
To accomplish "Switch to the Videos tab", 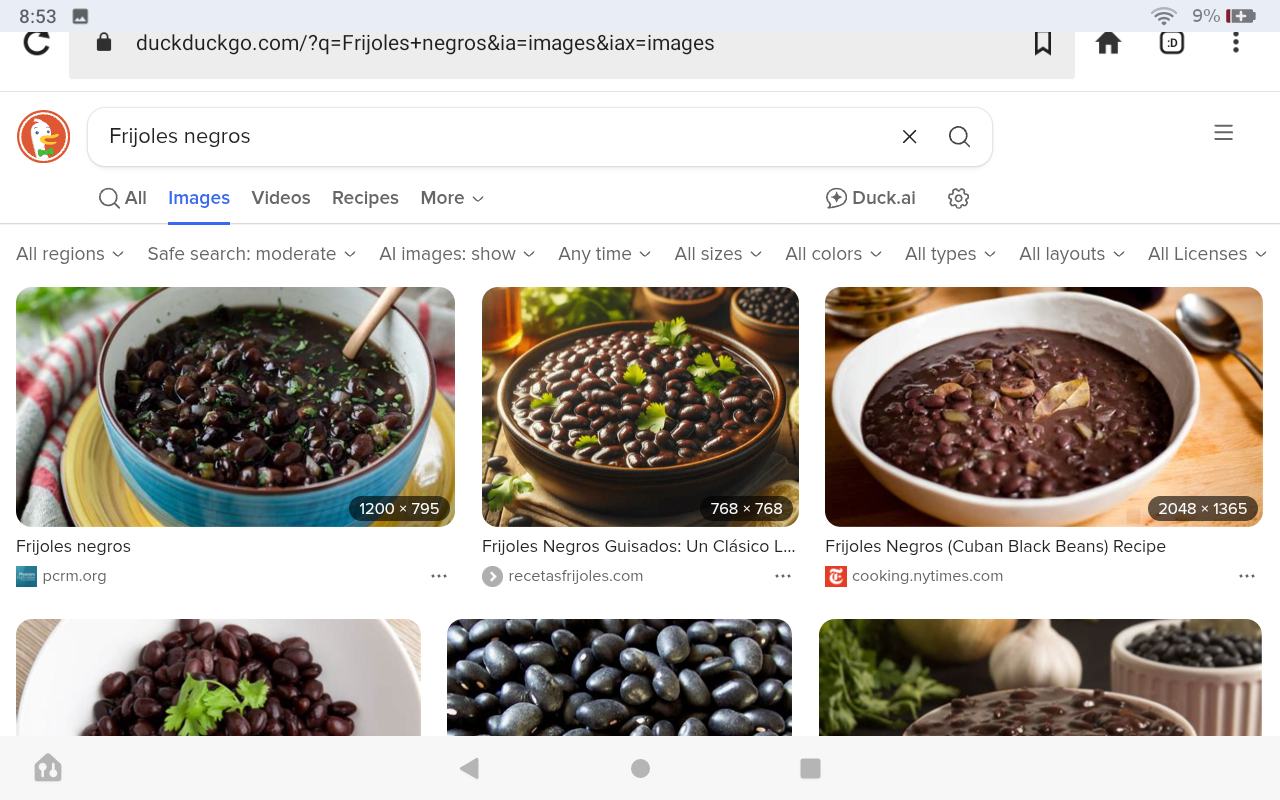I will click(281, 198).
